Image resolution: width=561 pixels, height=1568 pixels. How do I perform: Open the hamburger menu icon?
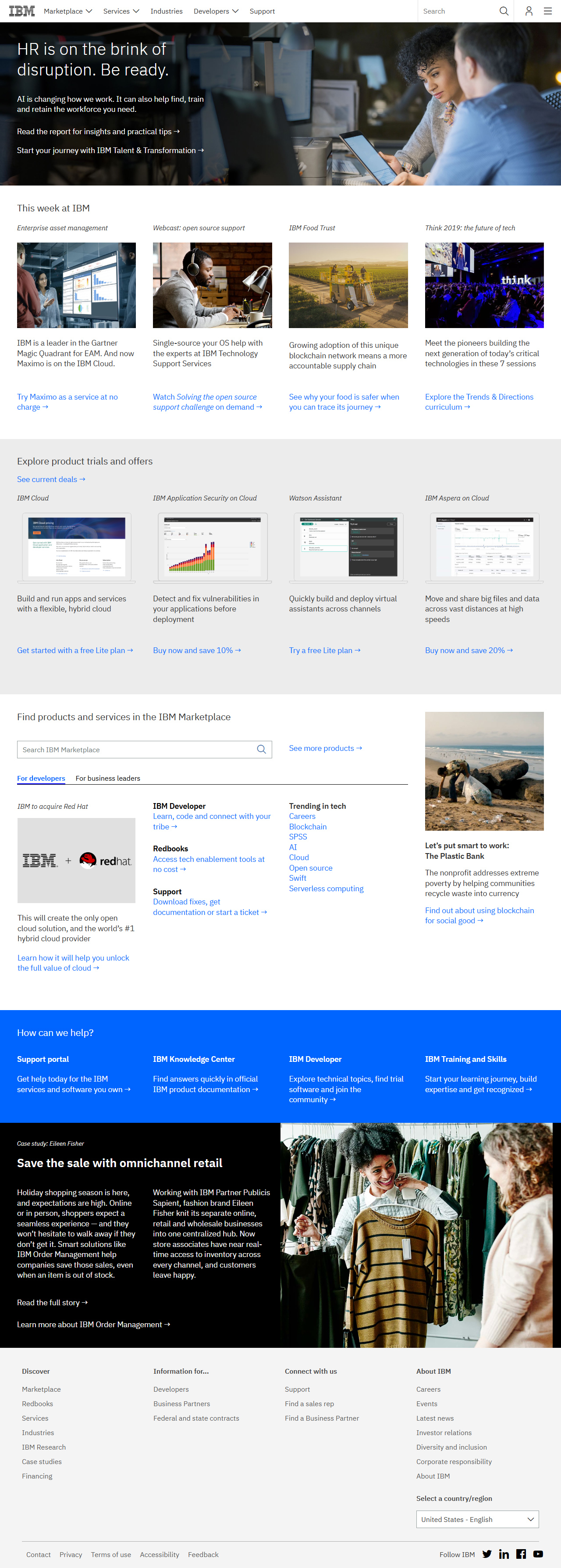coord(547,11)
